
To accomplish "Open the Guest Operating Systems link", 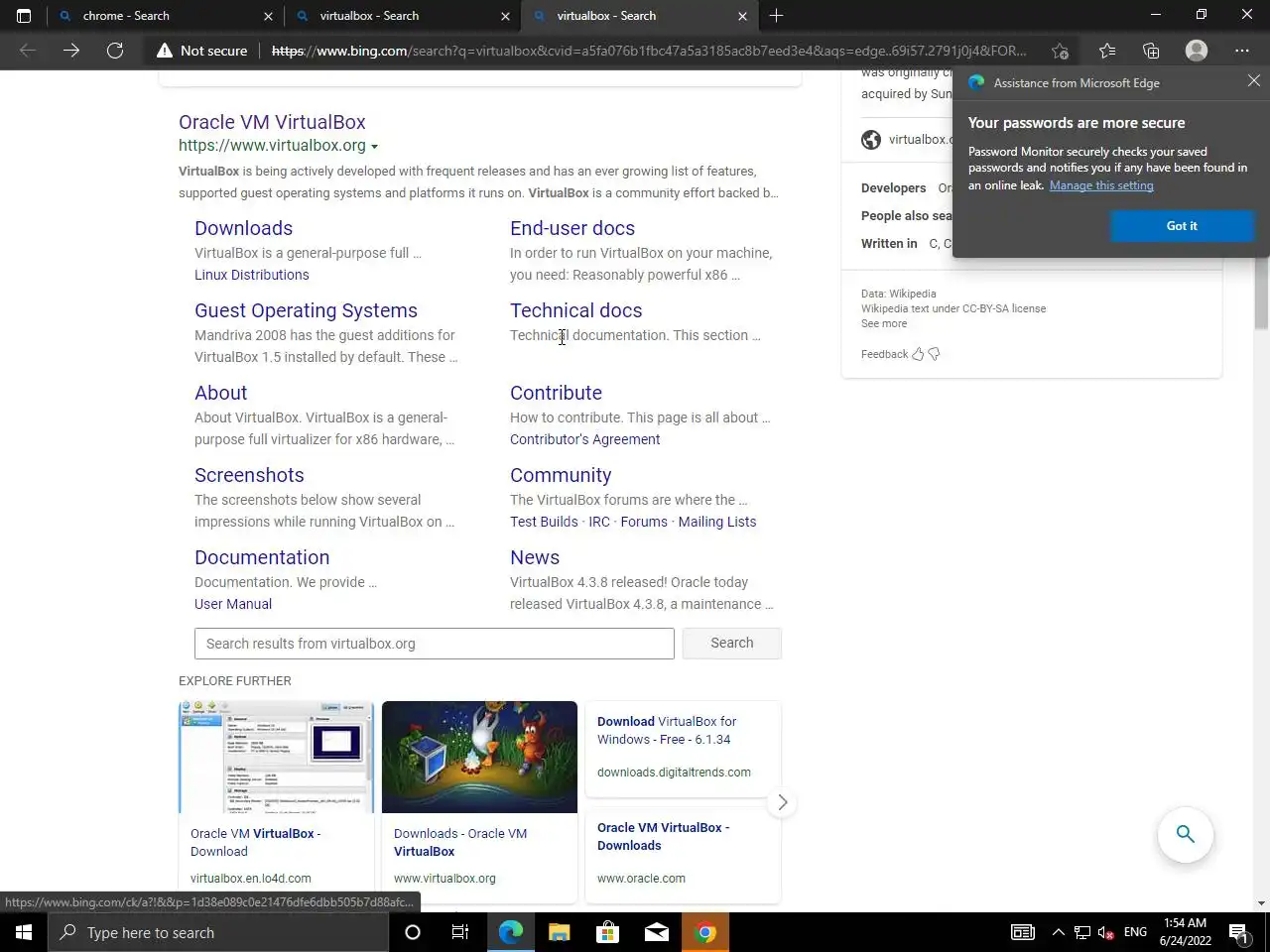I will click(306, 310).
